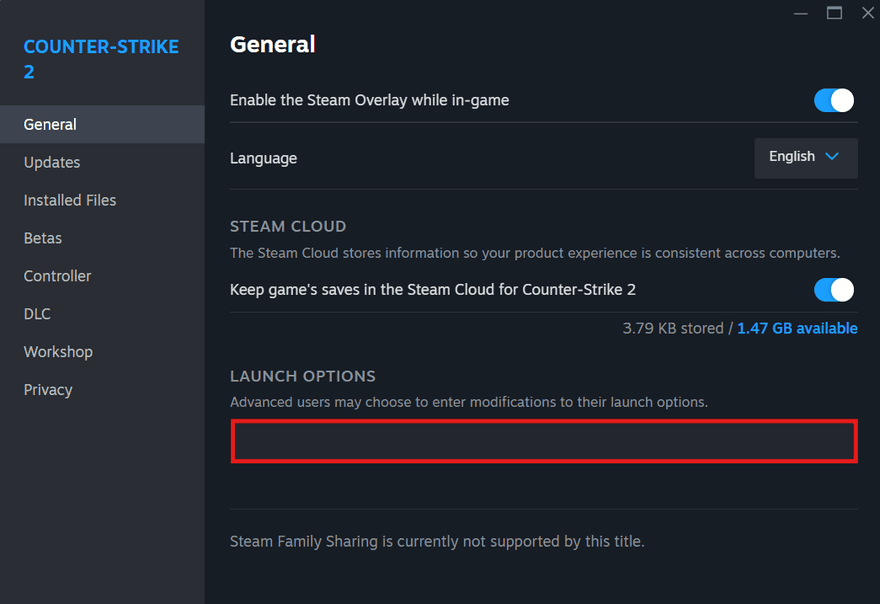Open the Workshop section
The image size is (880, 604).
pyautogui.click(x=58, y=352)
